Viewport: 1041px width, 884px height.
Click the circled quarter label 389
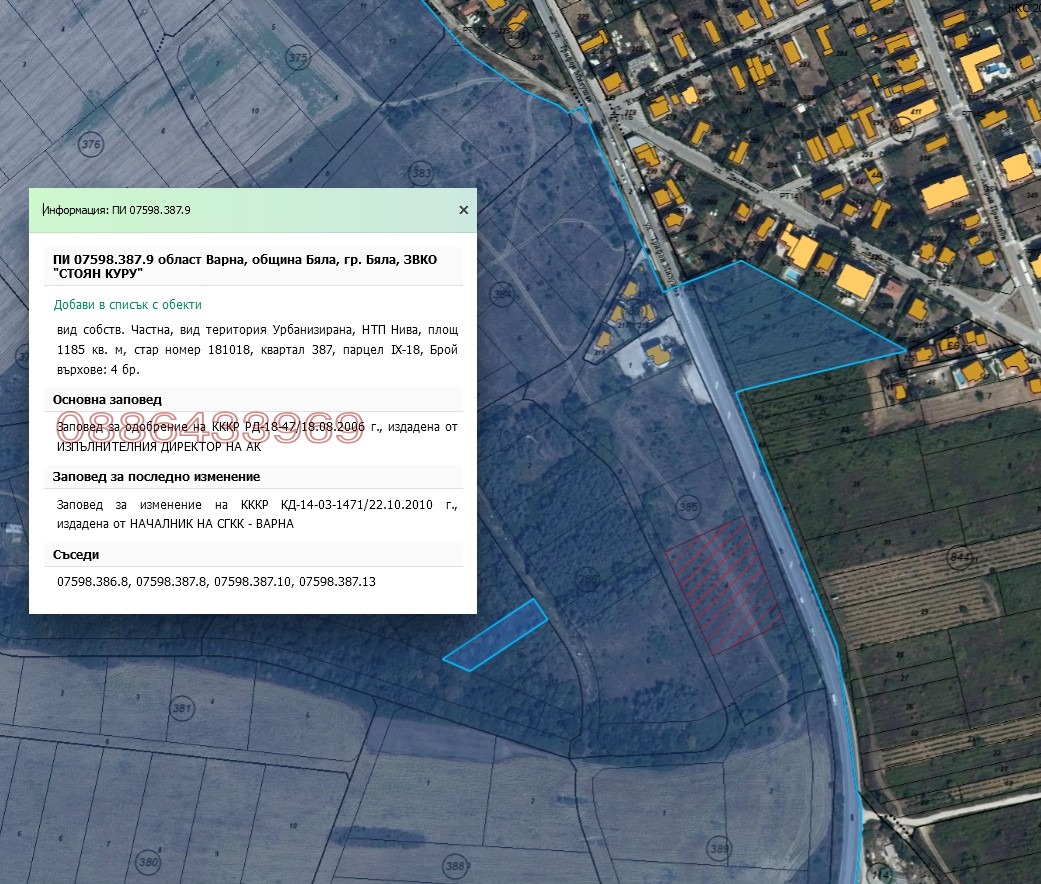[718, 849]
